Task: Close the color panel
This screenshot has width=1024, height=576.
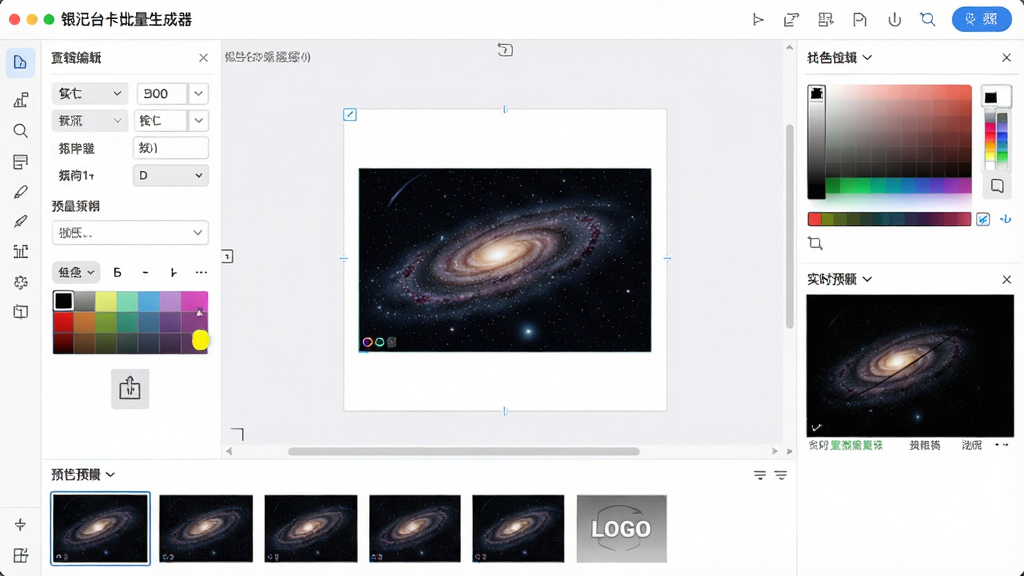Action: tap(1006, 58)
